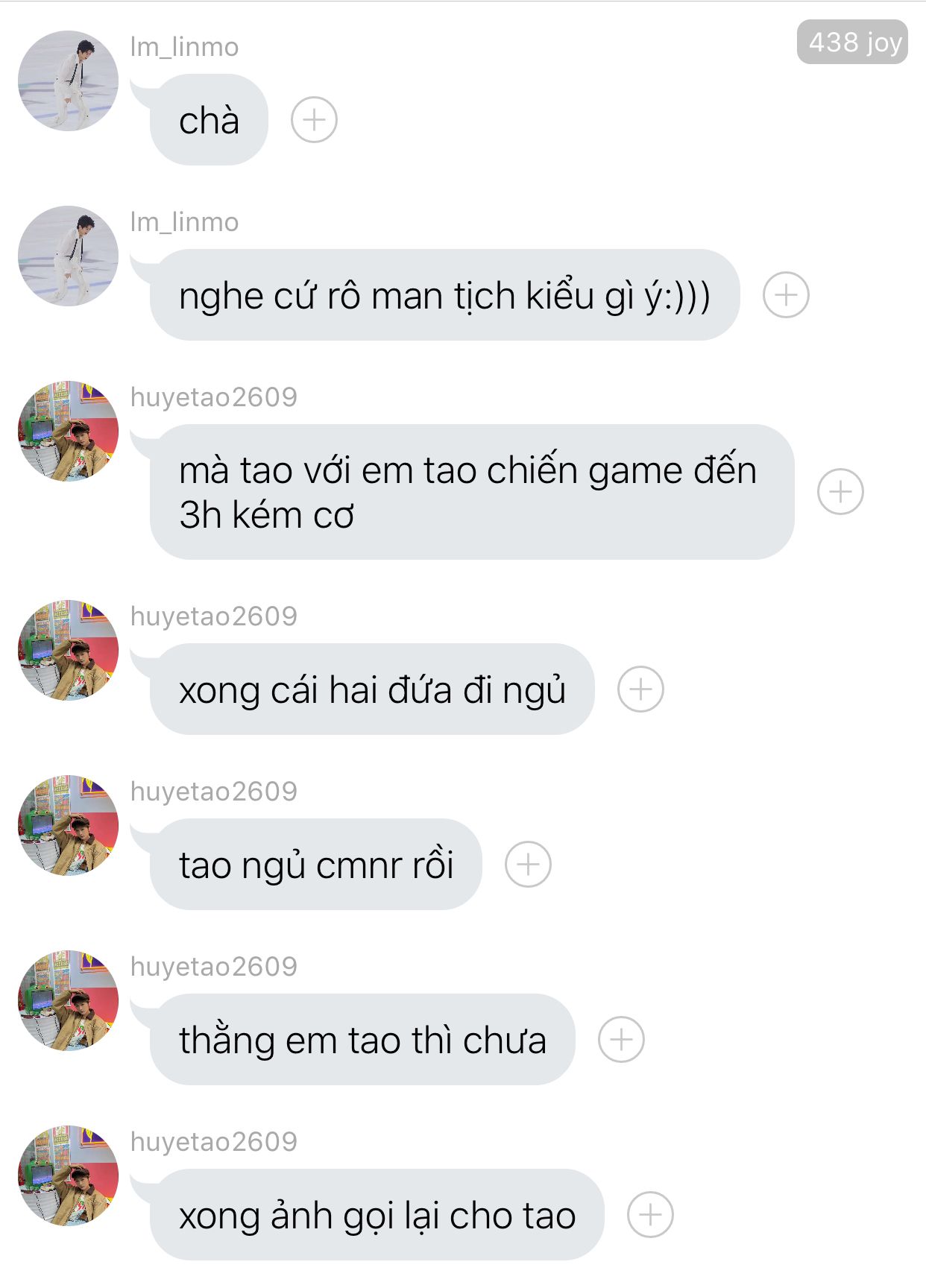Tap plus icon next to "tao ngủ cmnr rồi"
Viewport: 926px width, 1288px height.
(x=528, y=864)
